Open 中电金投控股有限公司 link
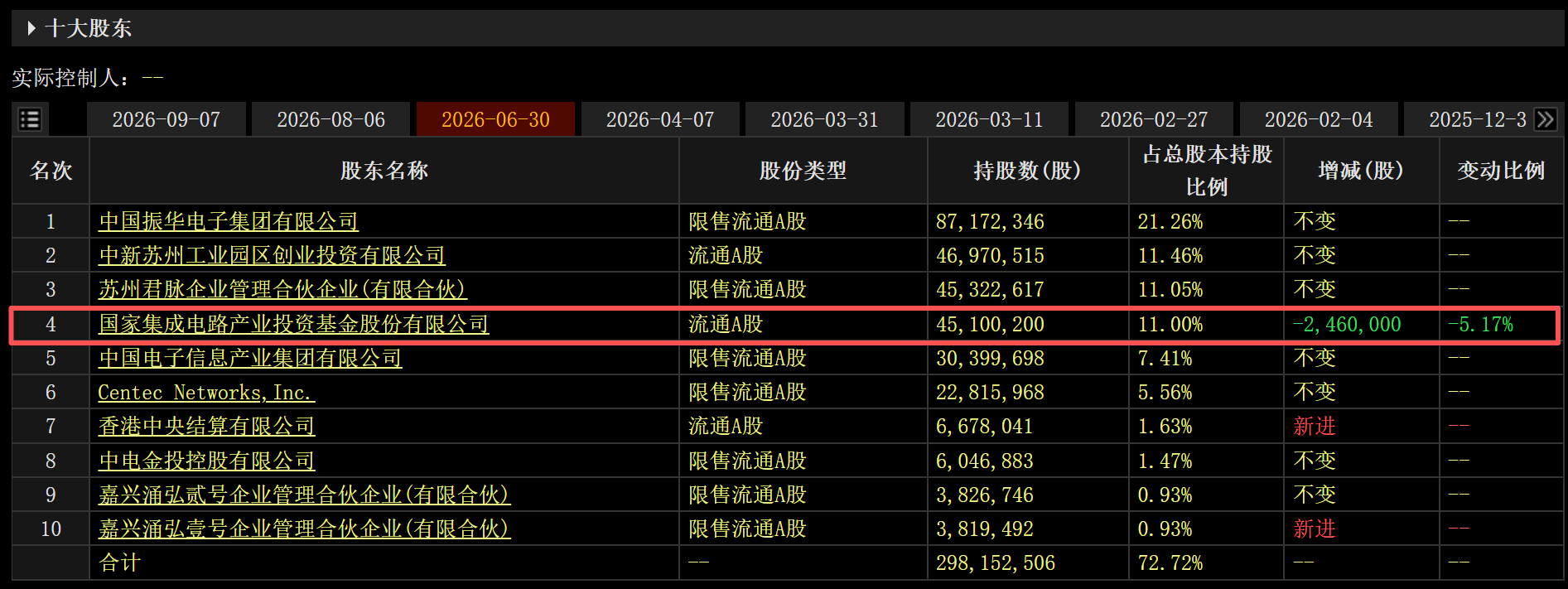This screenshot has width=1568, height=589. point(206,461)
